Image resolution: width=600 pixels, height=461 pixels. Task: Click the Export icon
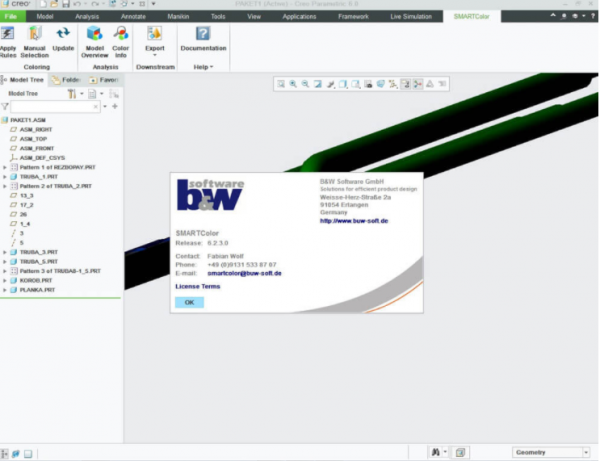[x=155, y=34]
